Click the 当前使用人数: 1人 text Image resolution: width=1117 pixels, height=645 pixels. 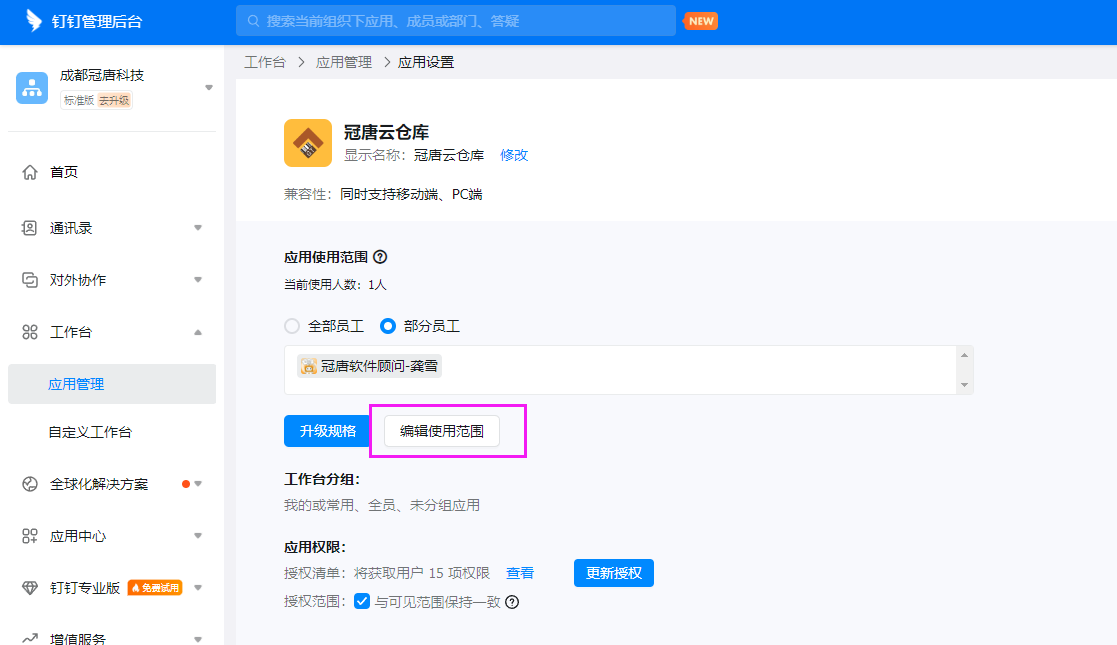click(x=336, y=285)
